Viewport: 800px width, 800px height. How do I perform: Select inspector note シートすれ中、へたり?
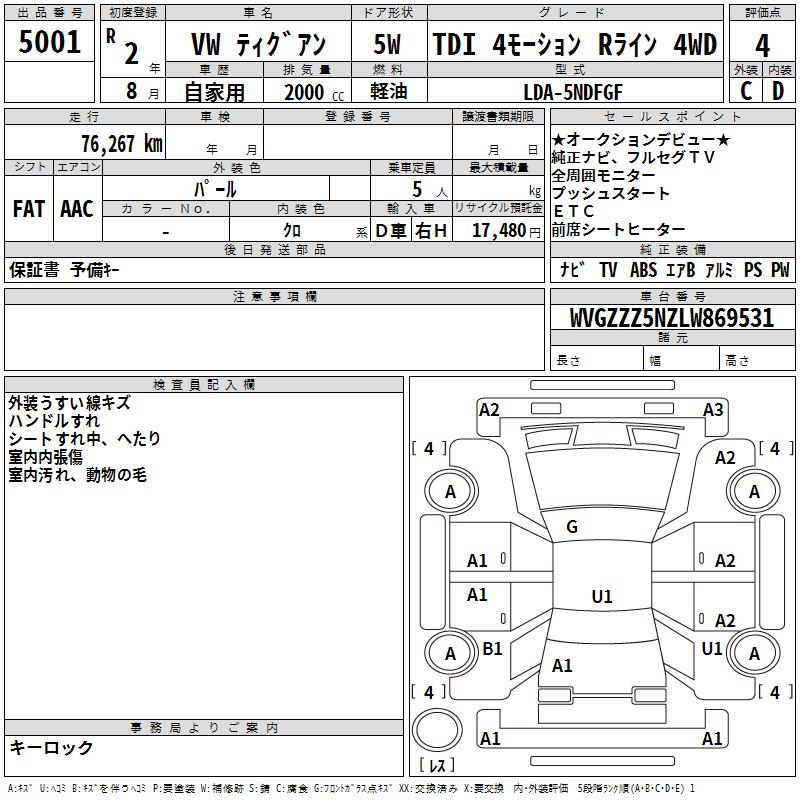coord(84,439)
